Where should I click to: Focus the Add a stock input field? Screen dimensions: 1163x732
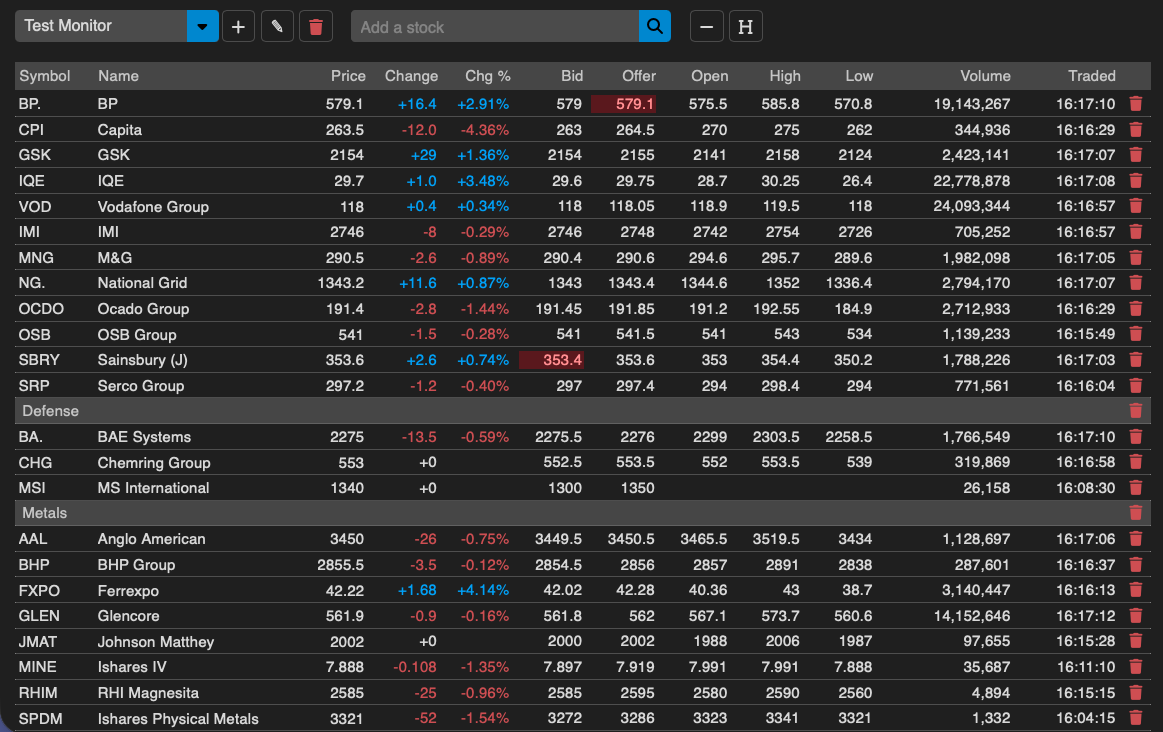(495, 27)
